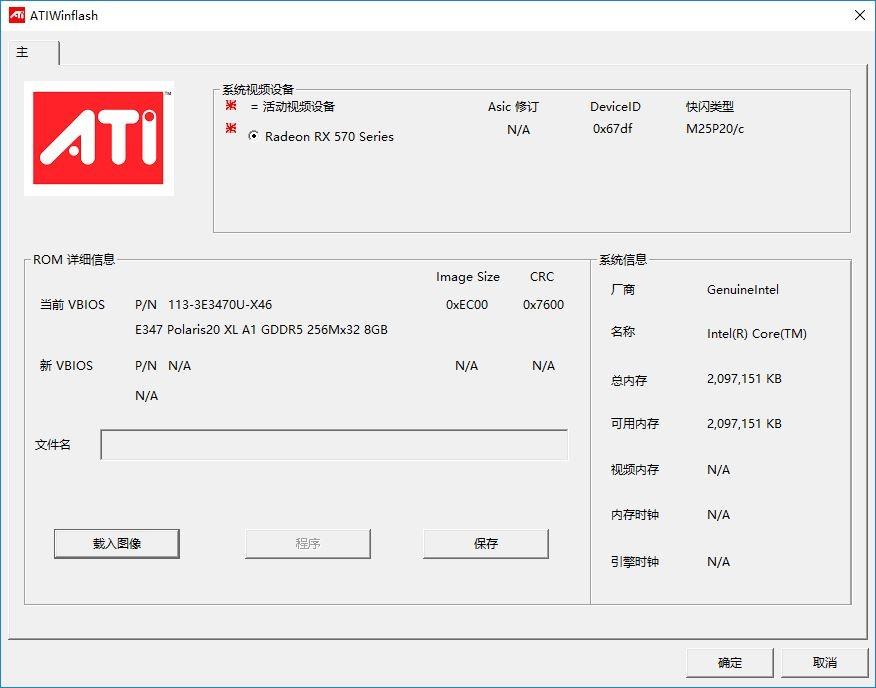Screen dimensions: 876x688
Task: Click the Image Size value 0xEC00
Action: pyautogui.click(x=467, y=305)
